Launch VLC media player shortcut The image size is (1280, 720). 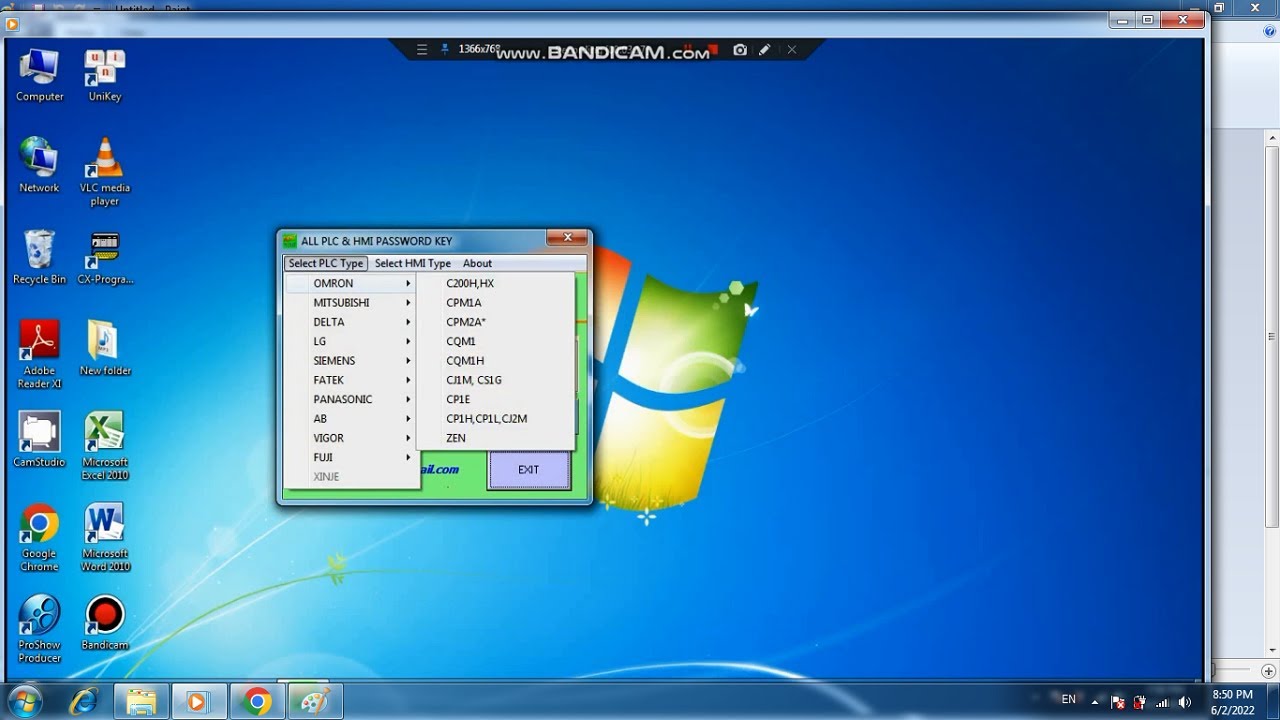(x=104, y=172)
